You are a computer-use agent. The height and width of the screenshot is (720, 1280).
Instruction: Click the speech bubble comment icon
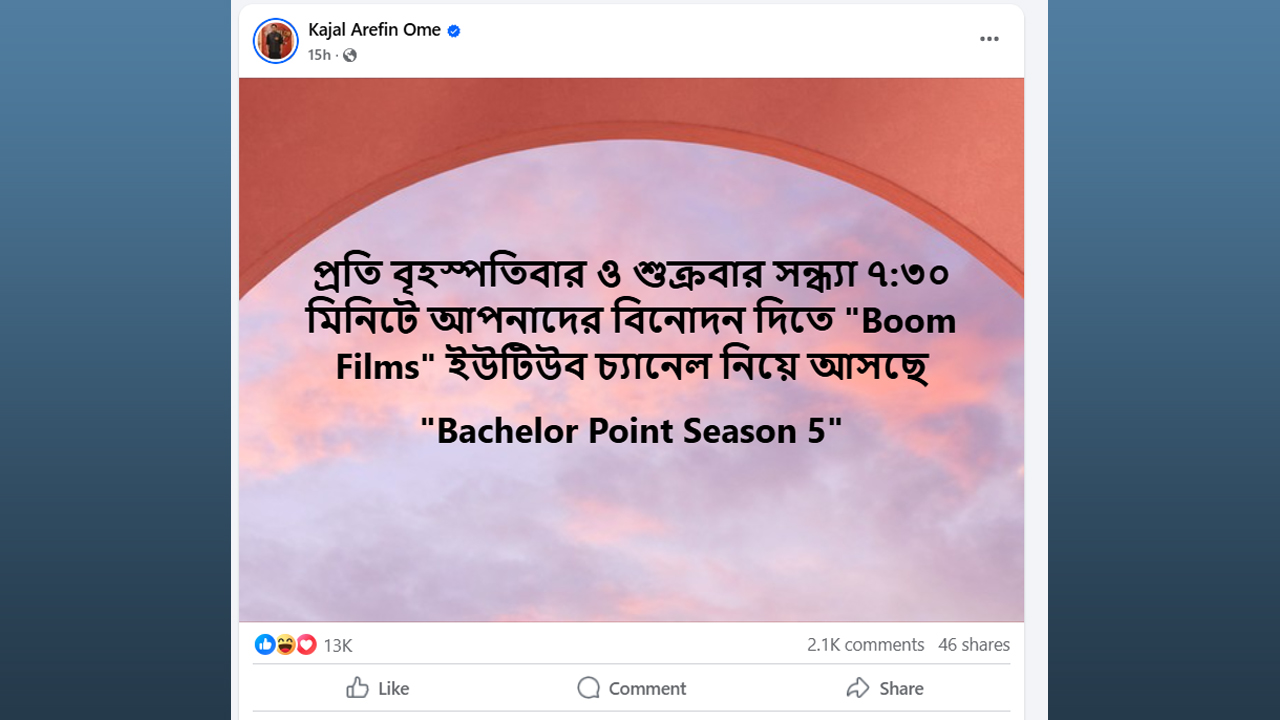(x=588, y=688)
